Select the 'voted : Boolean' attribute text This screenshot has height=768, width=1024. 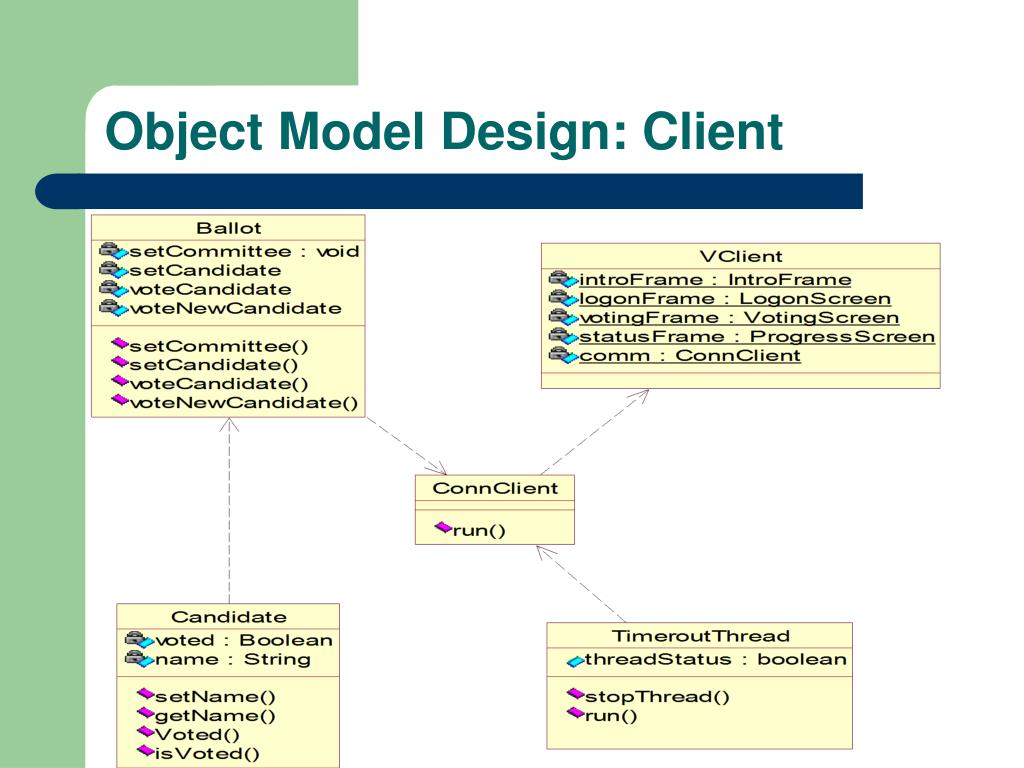(244, 641)
